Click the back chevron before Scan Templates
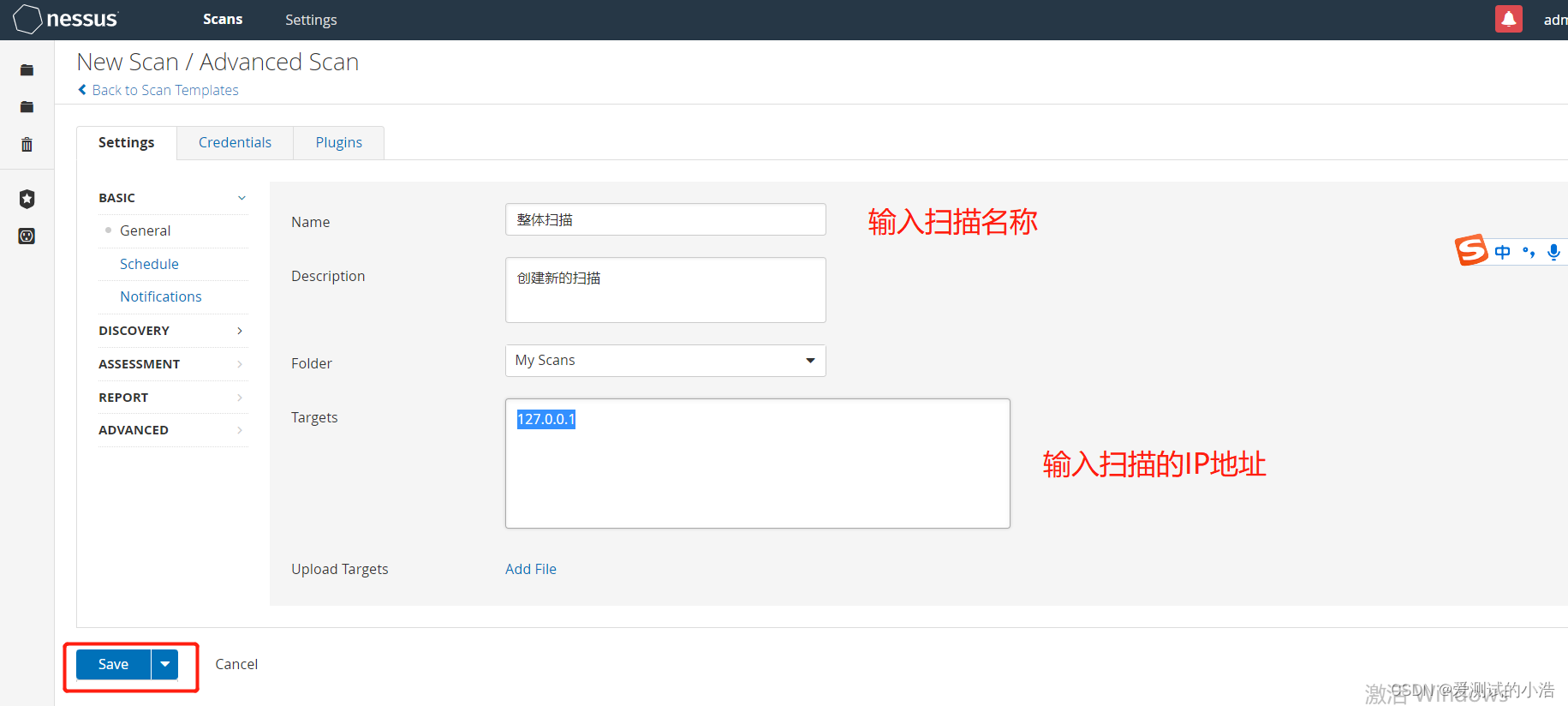 [x=82, y=90]
